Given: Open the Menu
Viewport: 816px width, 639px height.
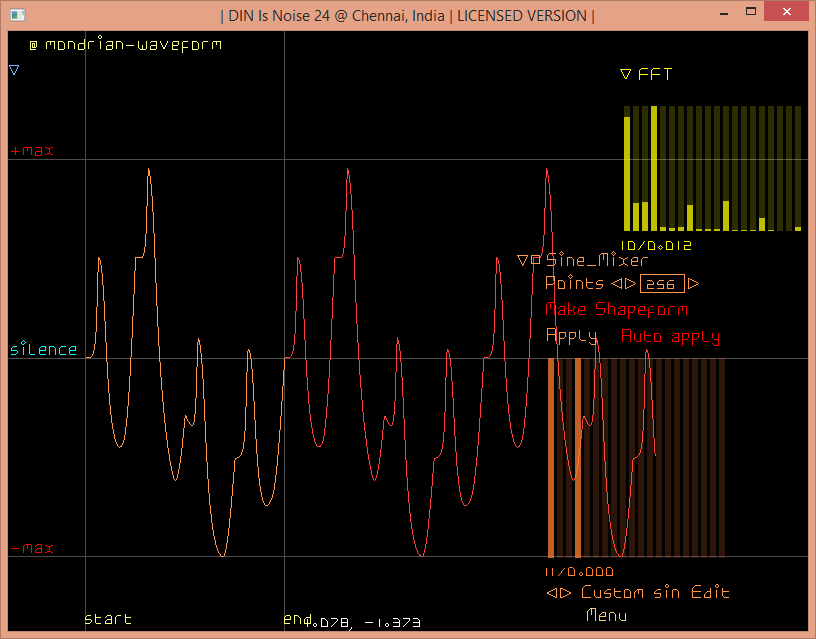Looking at the screenshot, I should coord(606,615).
